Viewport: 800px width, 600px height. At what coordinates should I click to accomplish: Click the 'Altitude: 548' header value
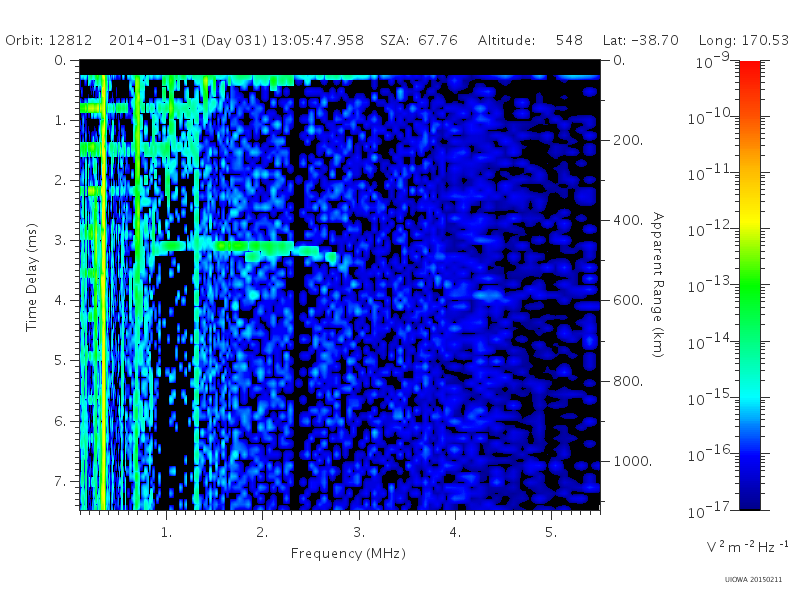click(x=530, y=40)
